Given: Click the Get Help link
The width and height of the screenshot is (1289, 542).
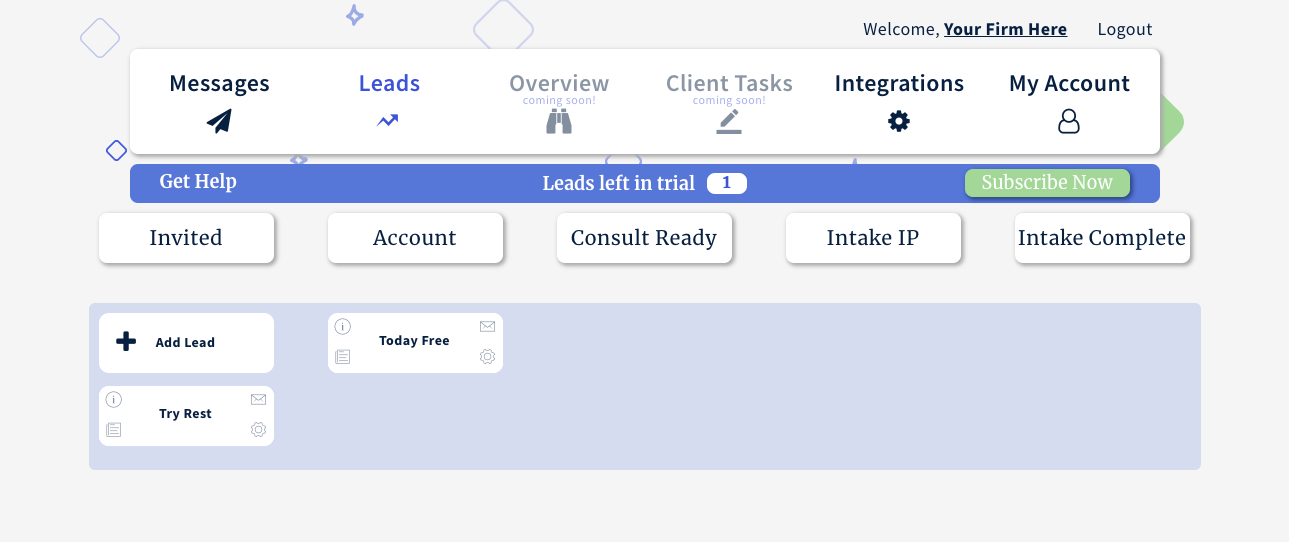Looking at the screenshot, I should (198, 181).
